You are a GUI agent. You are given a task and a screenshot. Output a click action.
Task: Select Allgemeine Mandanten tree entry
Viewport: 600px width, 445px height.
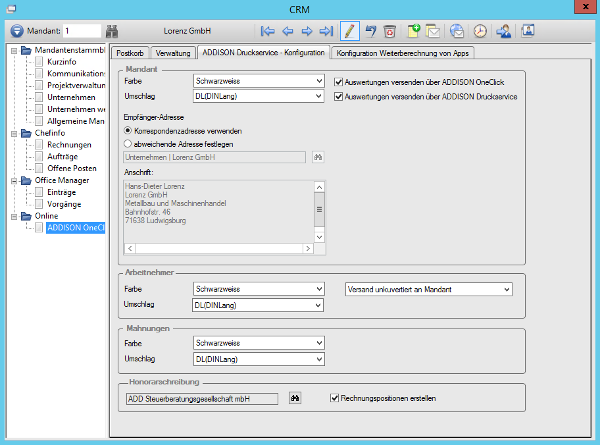[x=75, y=121]
